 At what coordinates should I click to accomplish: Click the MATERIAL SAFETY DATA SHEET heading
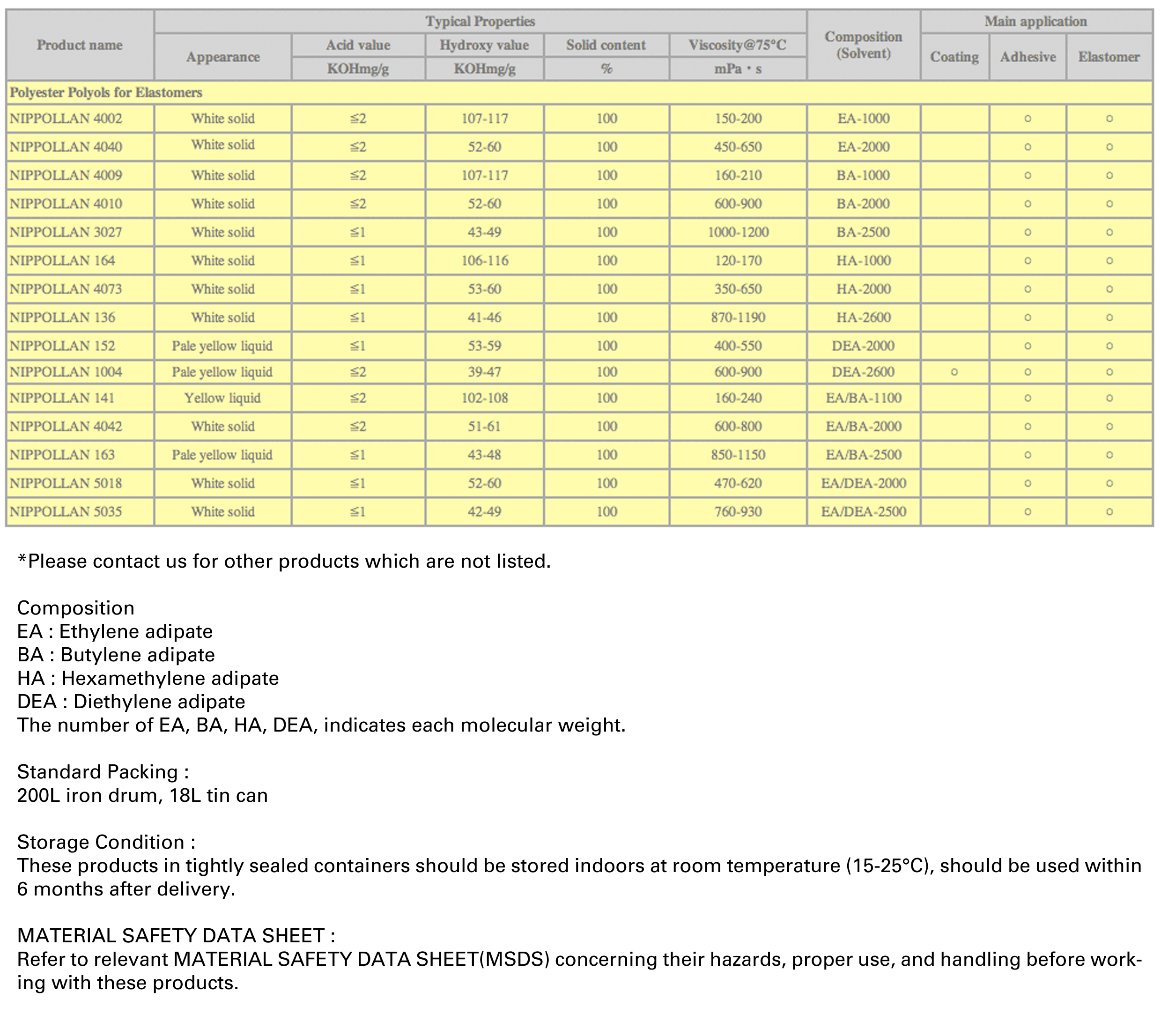tap(177, 936)
